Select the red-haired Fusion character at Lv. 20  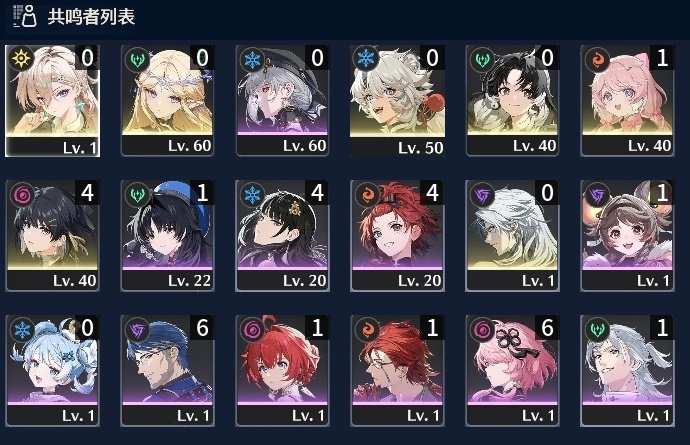point(397,235)
